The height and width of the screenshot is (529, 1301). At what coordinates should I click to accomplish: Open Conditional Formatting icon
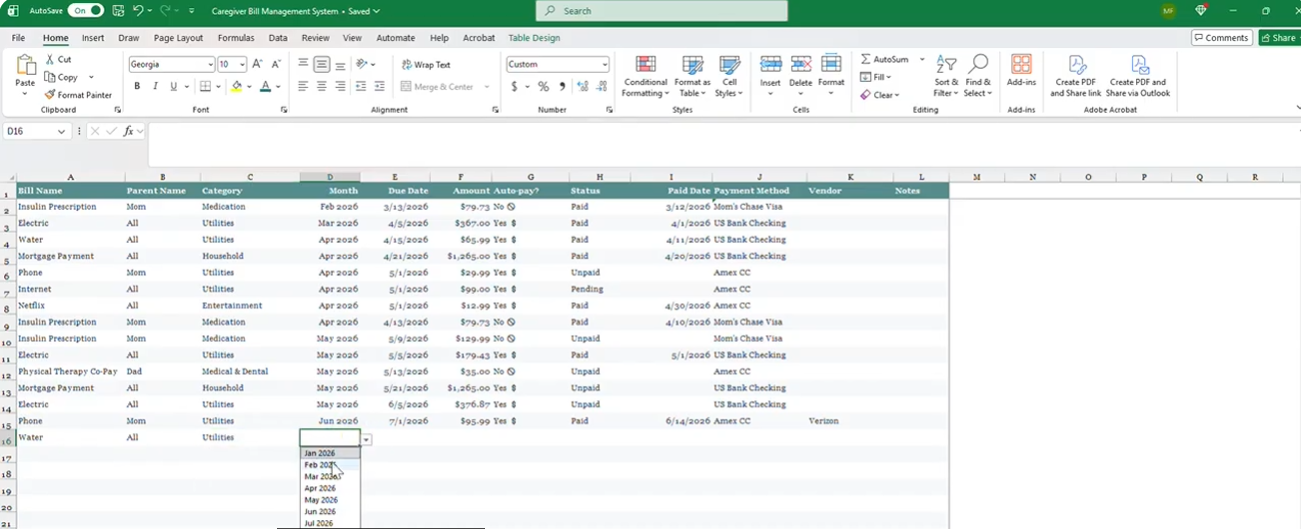coord(646,65)
